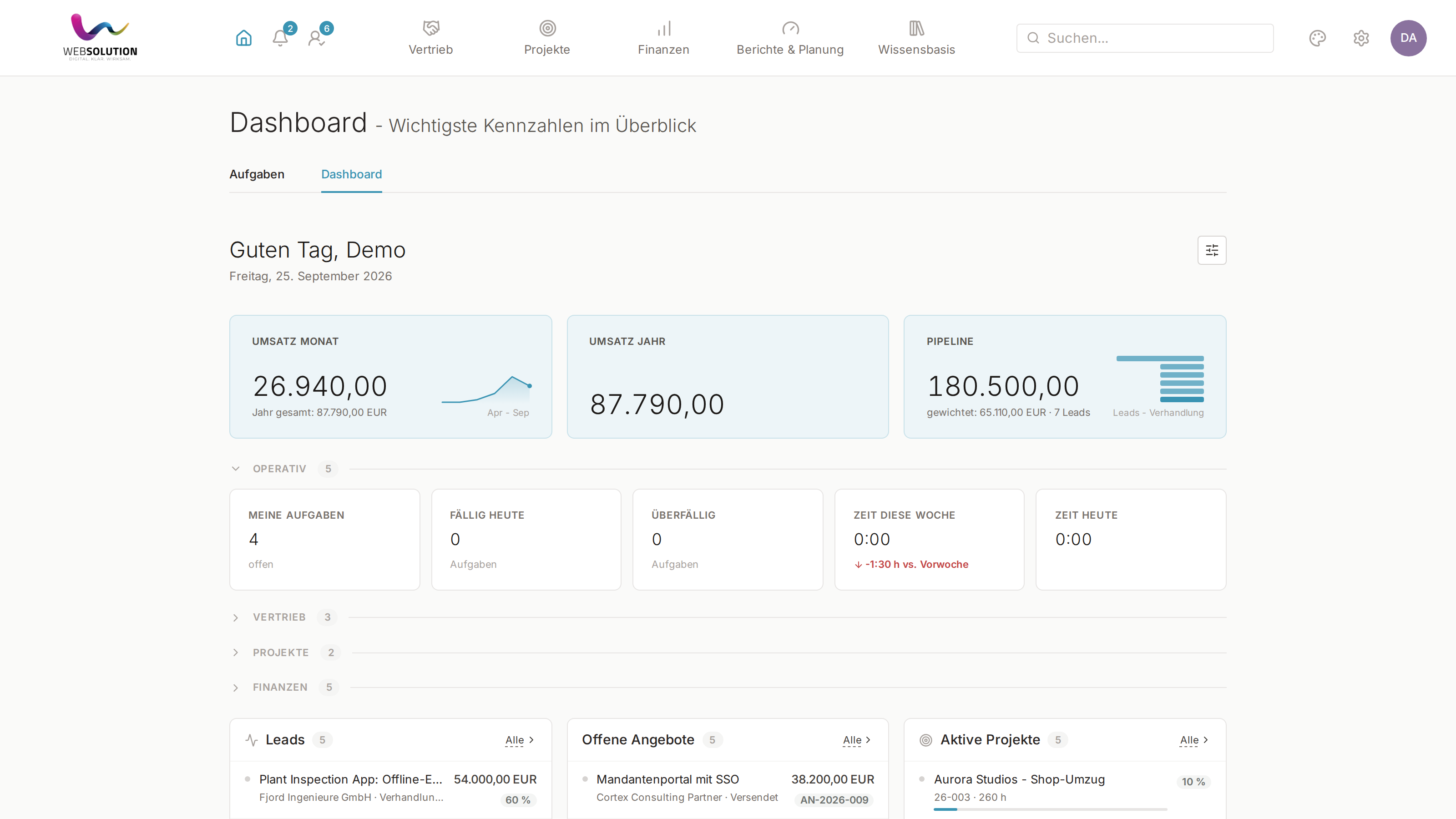Click the Projekte target icon

pos(547,28)
